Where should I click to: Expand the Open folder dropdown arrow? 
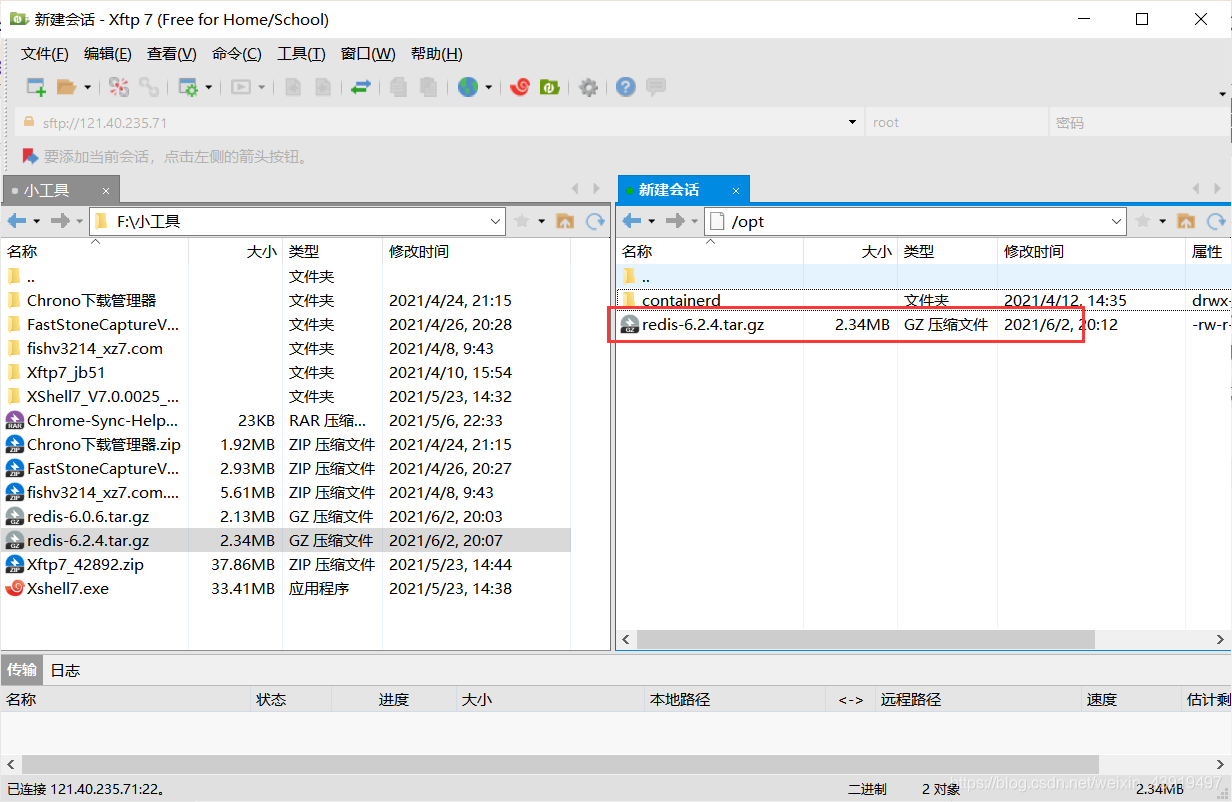click(87, 87)
